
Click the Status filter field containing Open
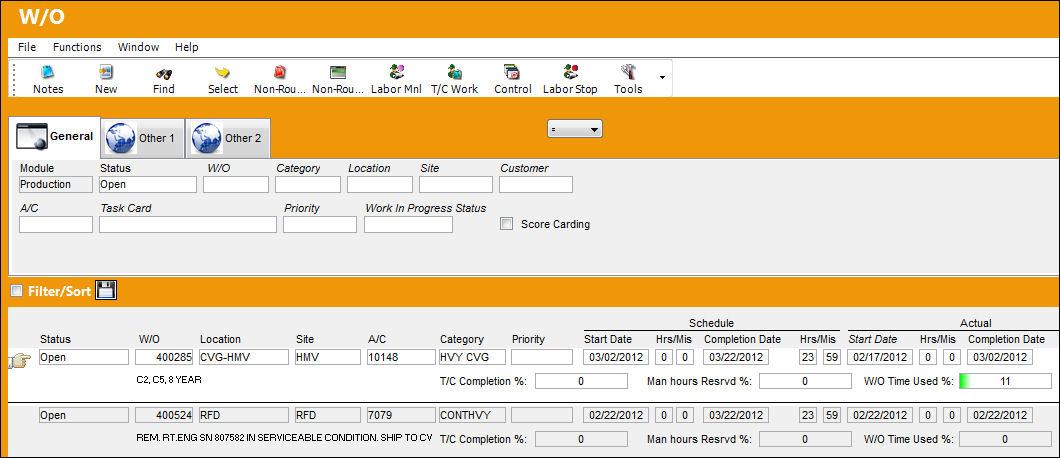(x=148, y=184)
